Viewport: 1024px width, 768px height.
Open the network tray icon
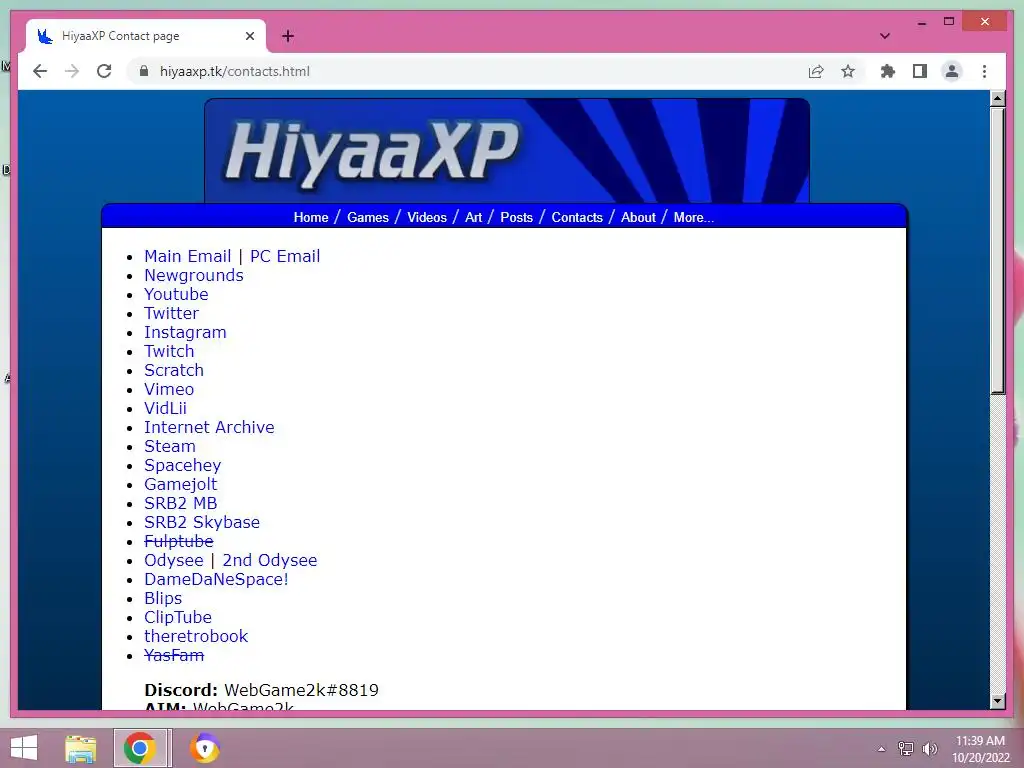[x=905, y=749]
